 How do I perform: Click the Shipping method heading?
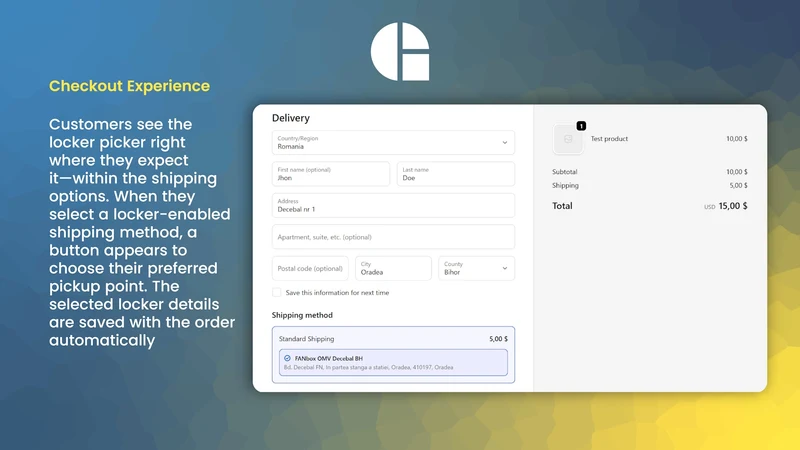tap(302, 315)
